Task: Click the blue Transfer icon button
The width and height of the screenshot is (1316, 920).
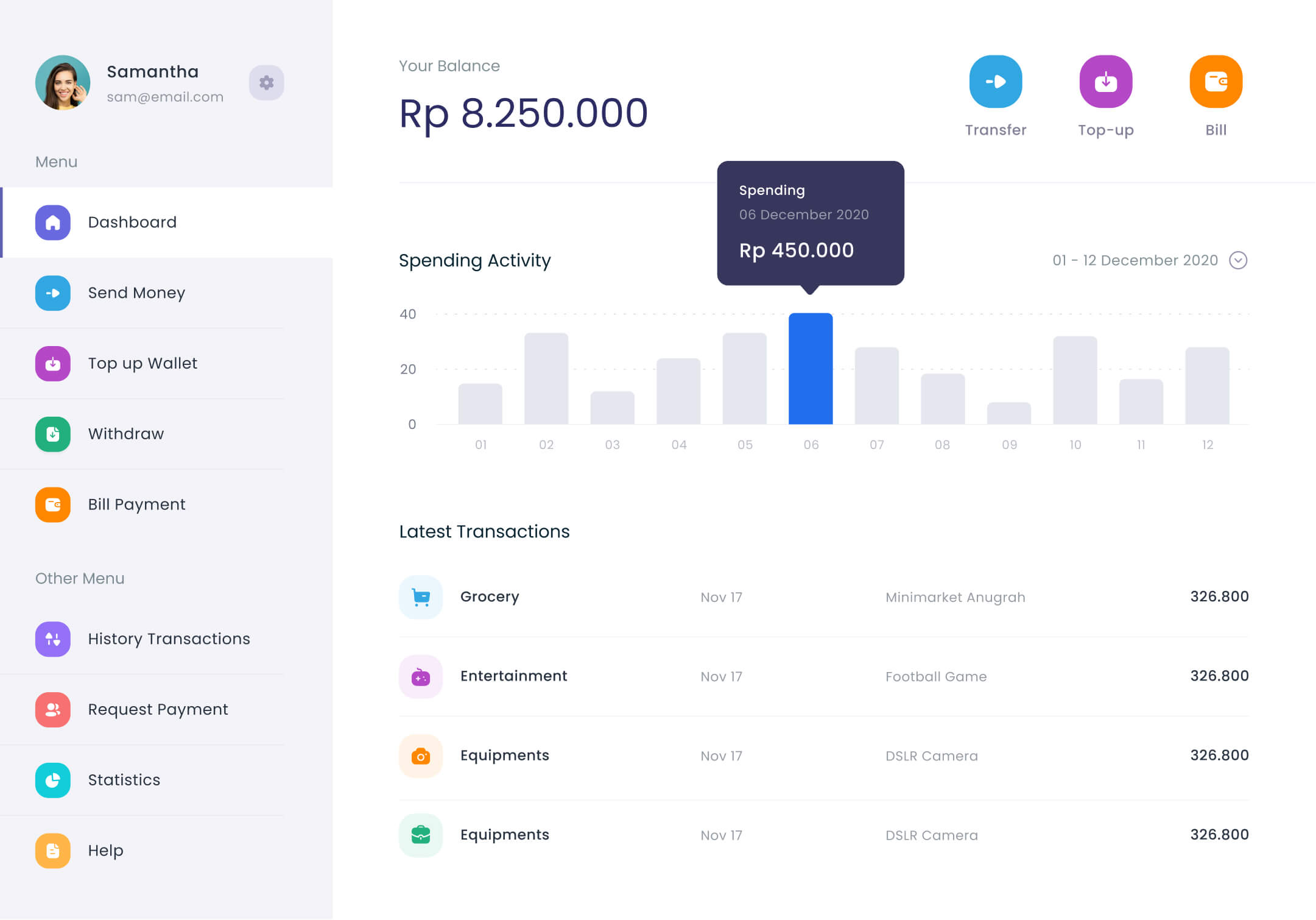Action: pyautogui.click(x=995, y=82)
